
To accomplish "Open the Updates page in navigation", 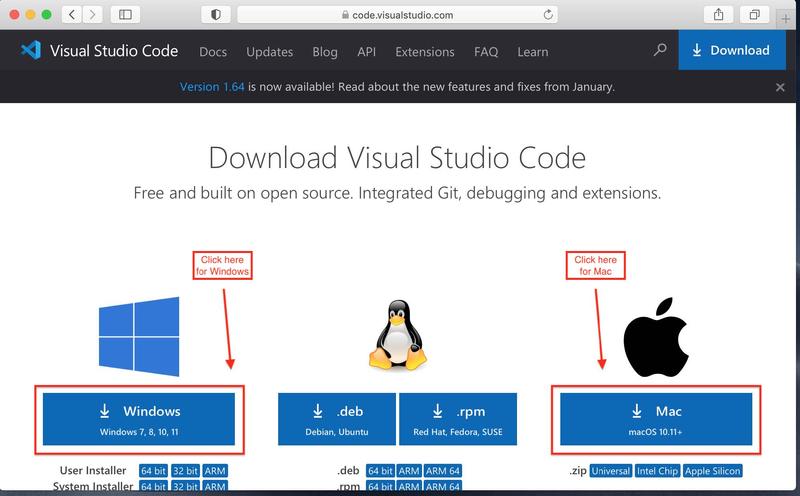I will coord(269,51).
